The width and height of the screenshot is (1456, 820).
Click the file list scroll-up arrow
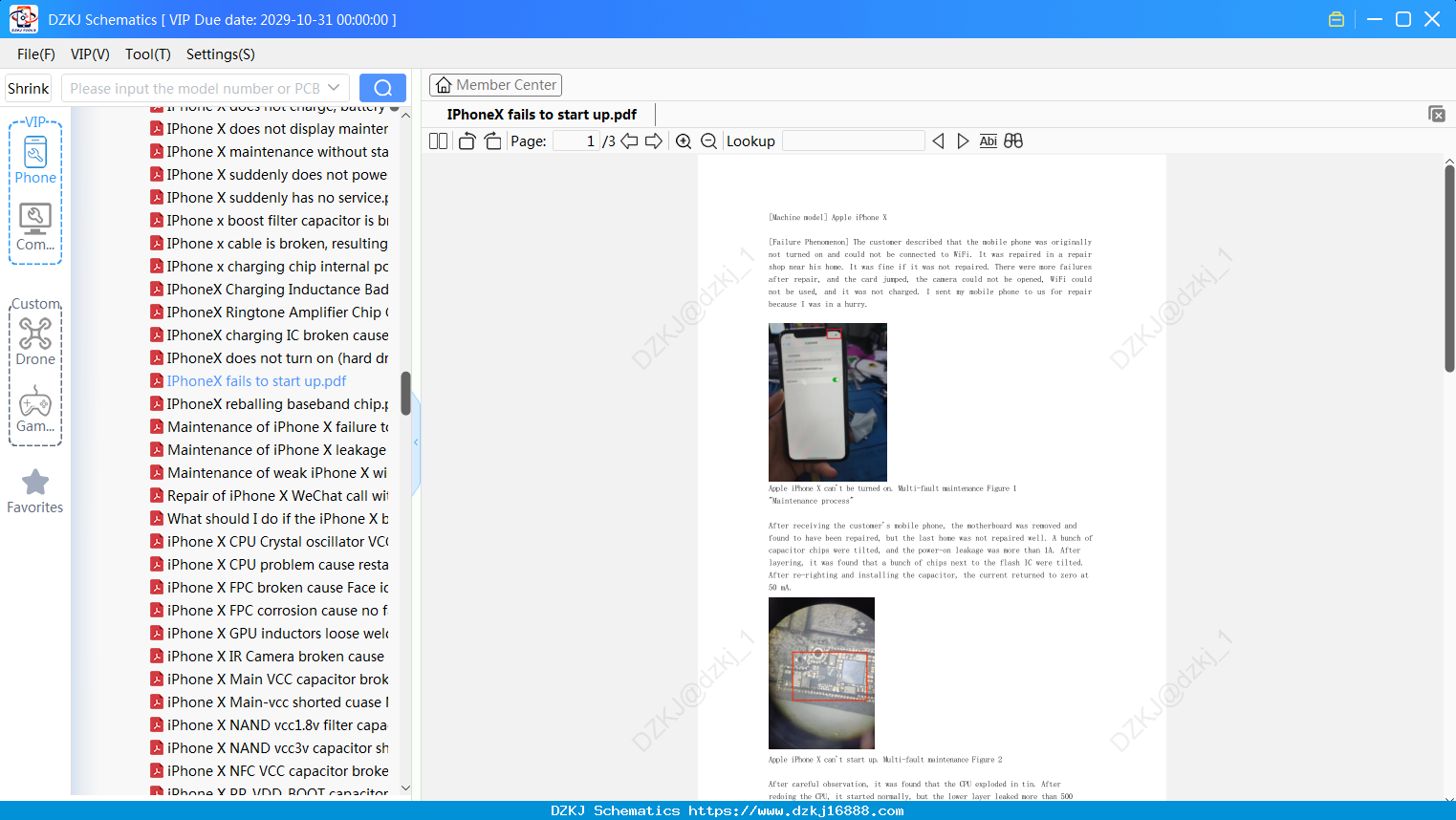pos(405,115)
